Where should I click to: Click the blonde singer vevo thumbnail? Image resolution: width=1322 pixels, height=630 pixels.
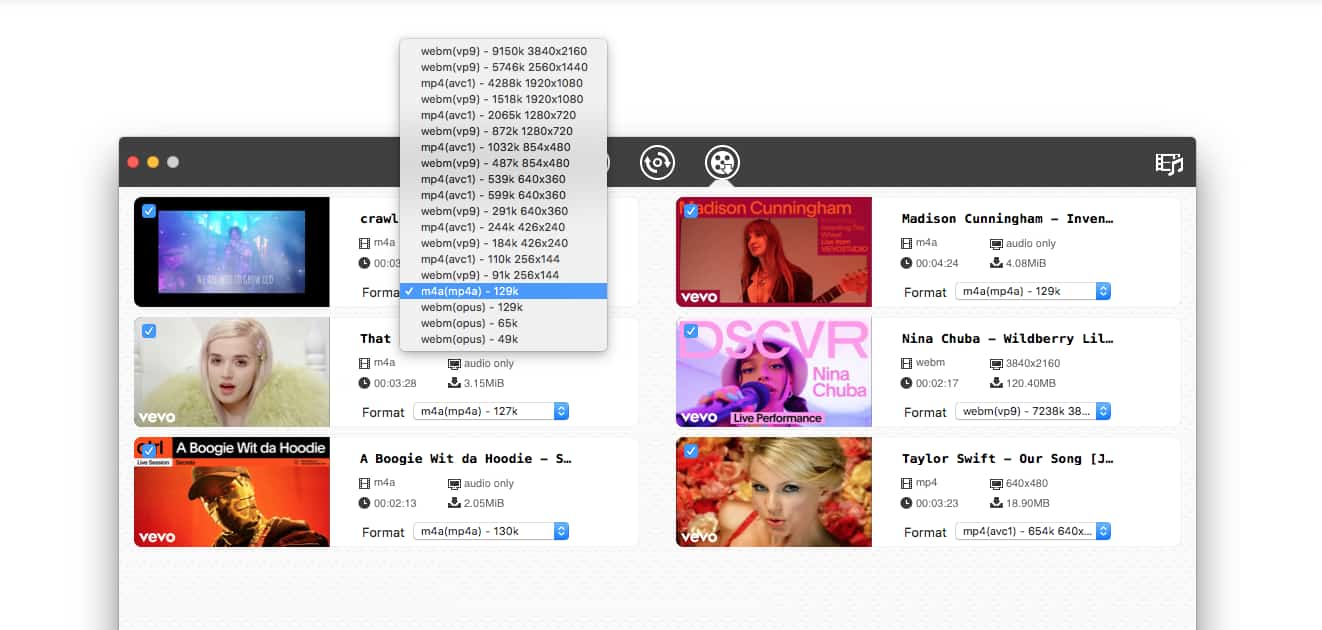click(x=232, y=372)
